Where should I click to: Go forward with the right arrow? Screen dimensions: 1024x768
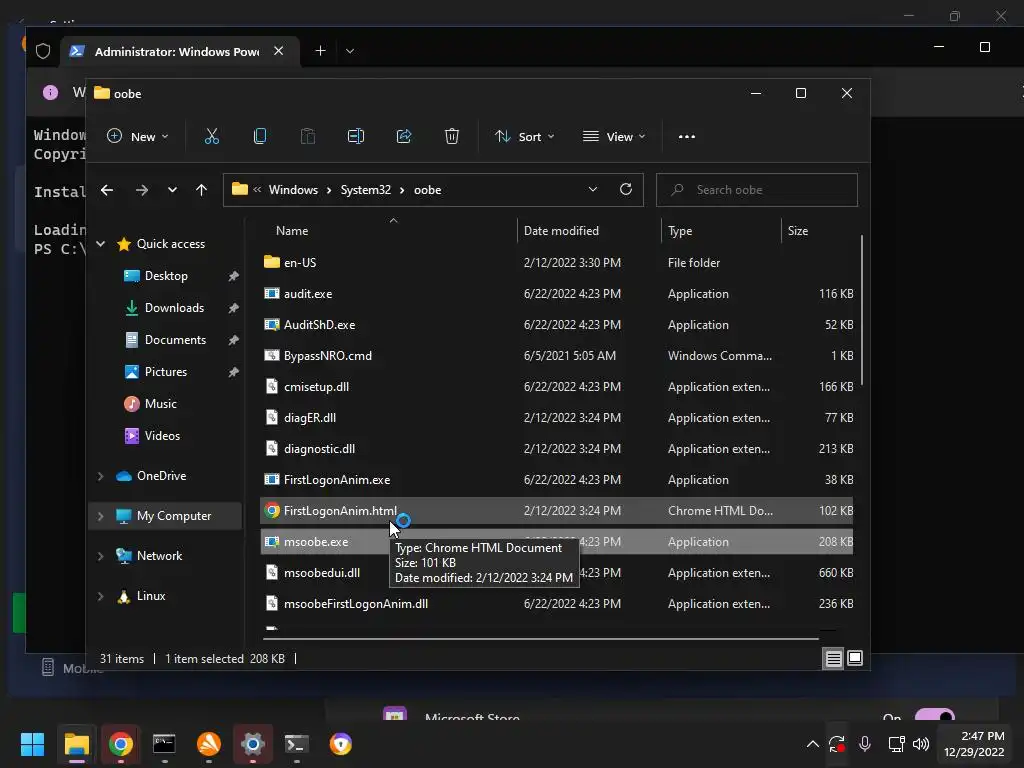(x=142, y=190)
